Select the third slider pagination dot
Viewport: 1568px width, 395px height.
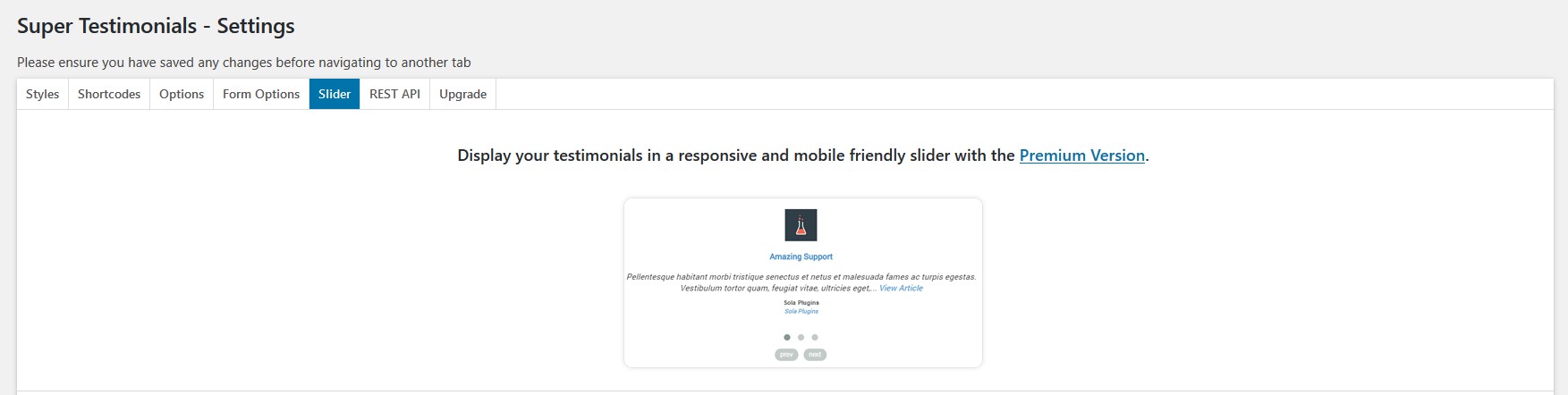[815, 337]
